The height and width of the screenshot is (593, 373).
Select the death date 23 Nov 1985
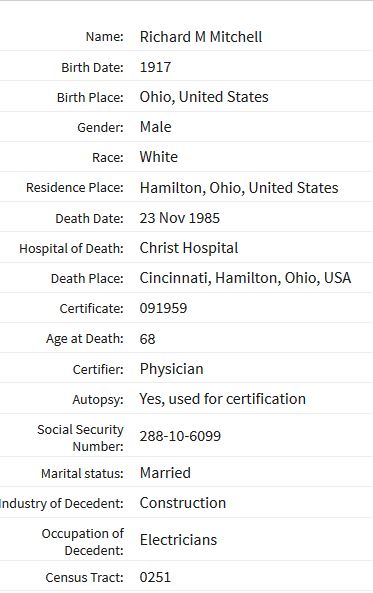pyautogui.click(x=180, y=218)
